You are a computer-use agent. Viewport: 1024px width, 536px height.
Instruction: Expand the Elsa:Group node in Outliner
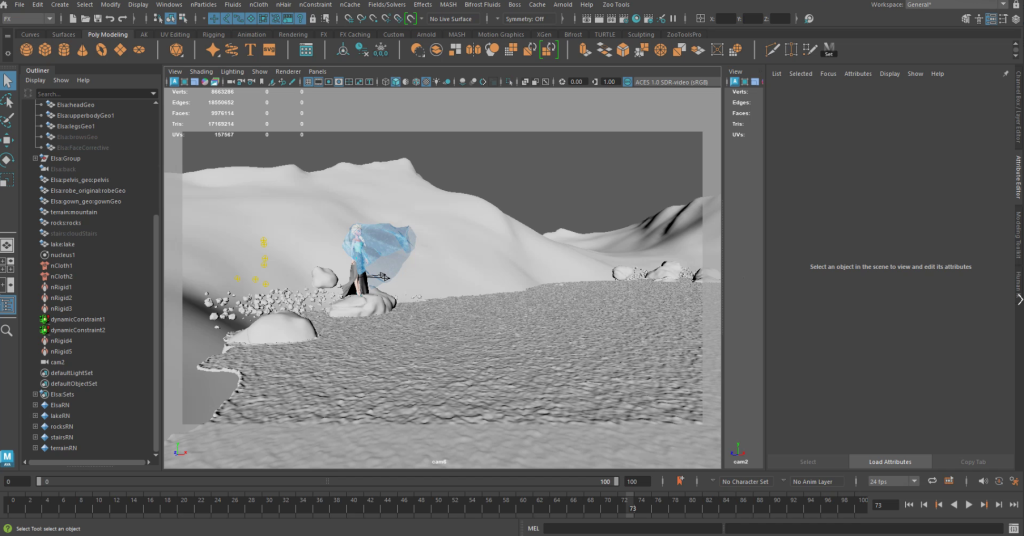35,158
